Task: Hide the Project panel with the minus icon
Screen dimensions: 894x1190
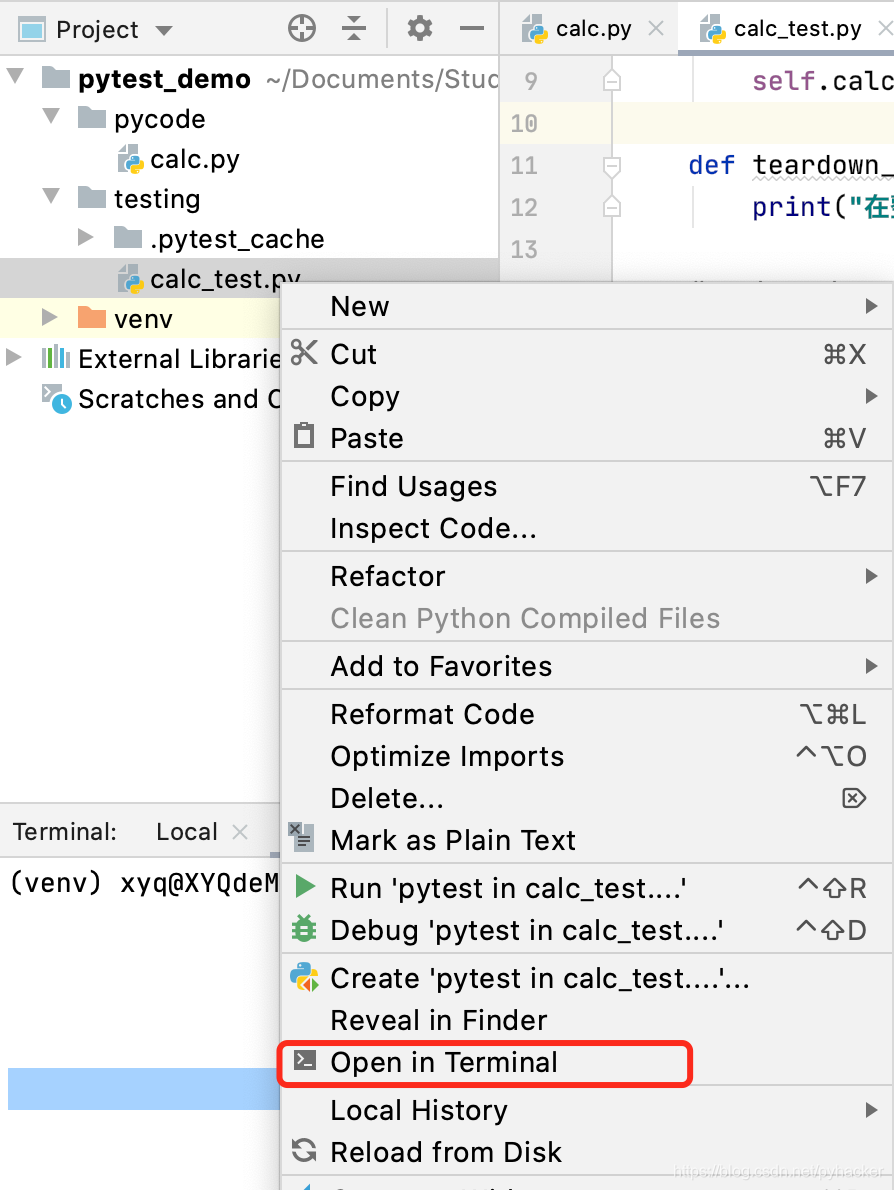Action: point(472,29)
